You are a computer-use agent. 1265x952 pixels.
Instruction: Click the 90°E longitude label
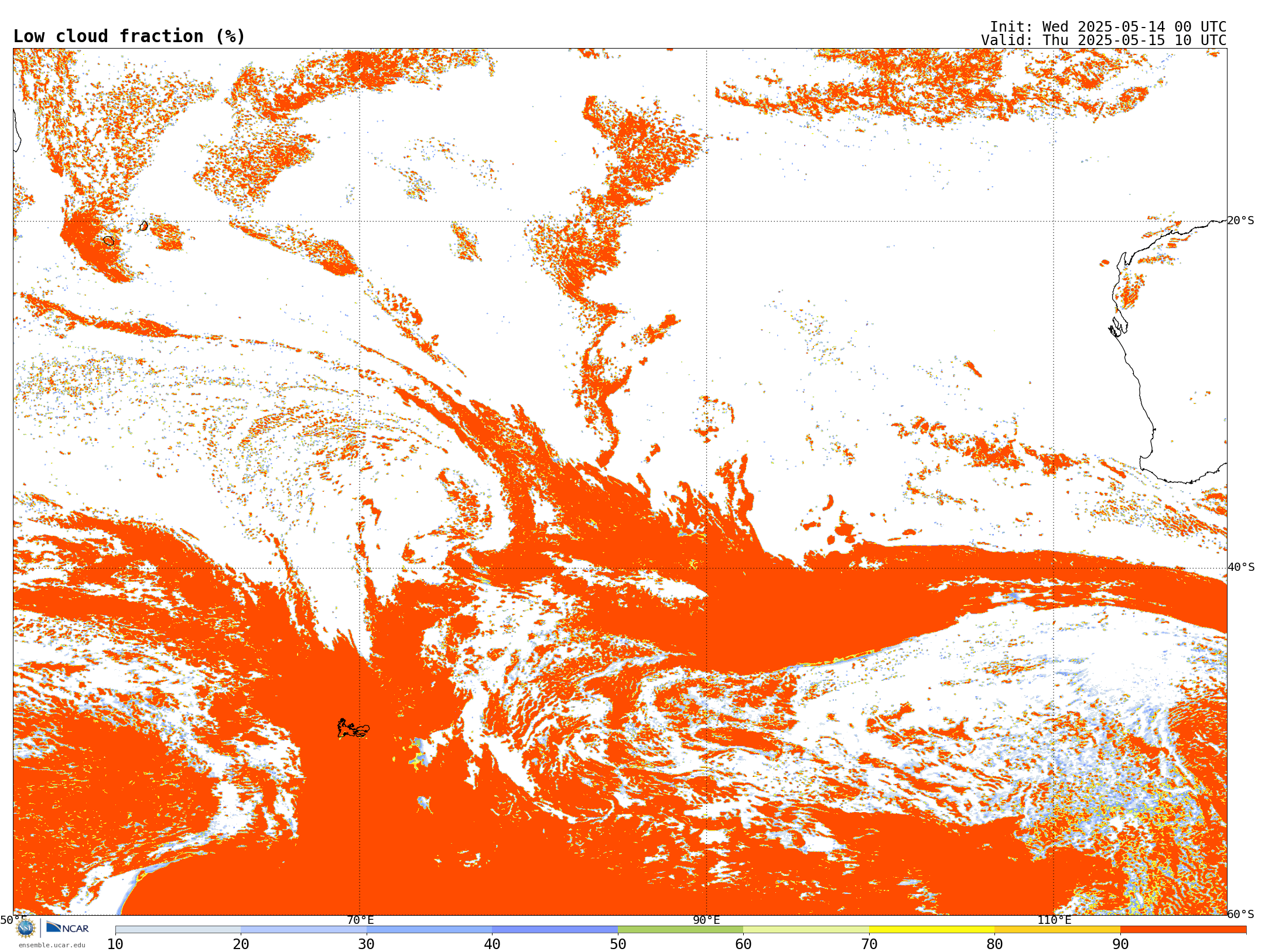pos(706,920)
